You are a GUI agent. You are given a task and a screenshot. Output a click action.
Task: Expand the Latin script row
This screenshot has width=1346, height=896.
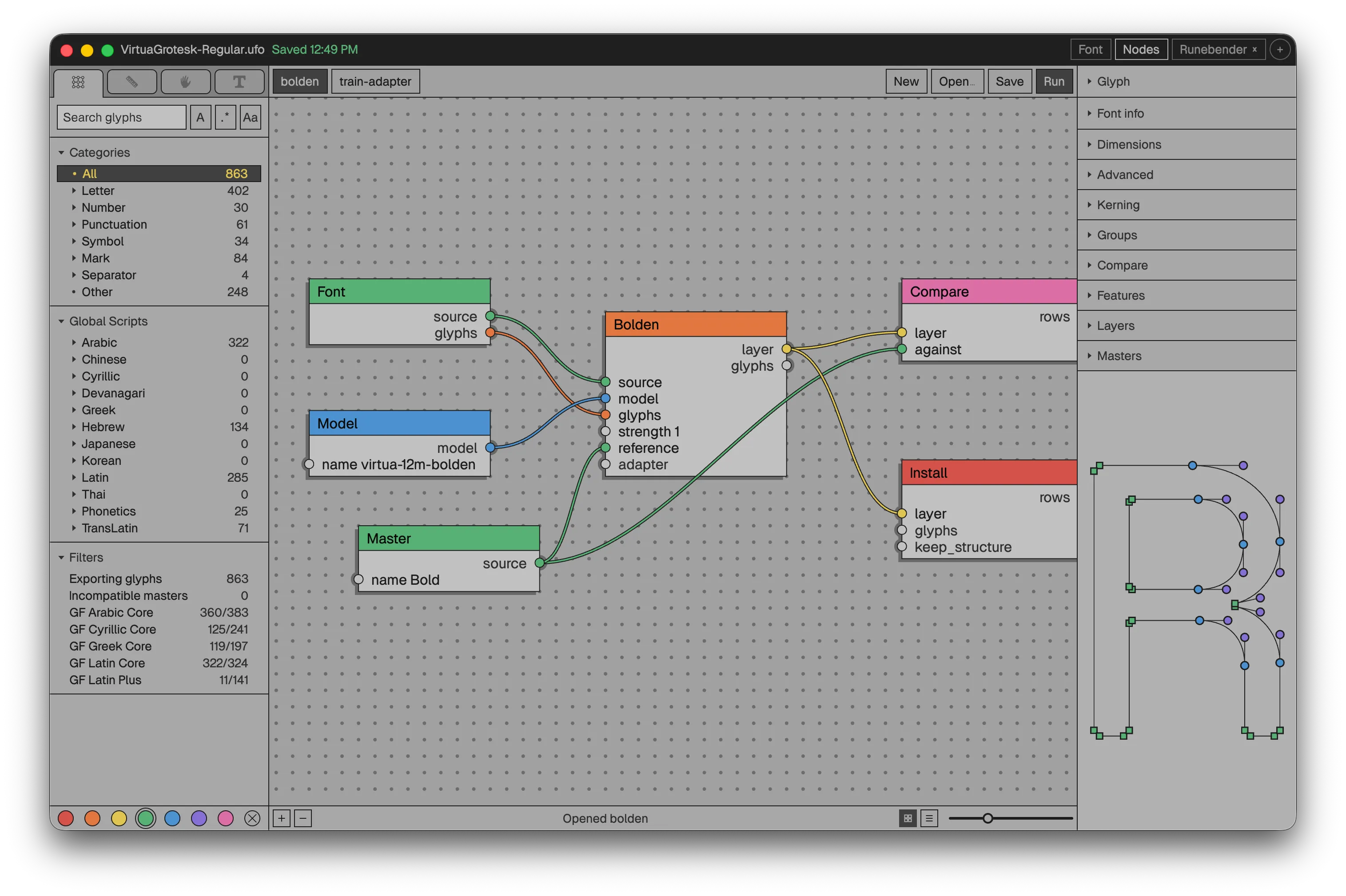click(x=74, y=477)
